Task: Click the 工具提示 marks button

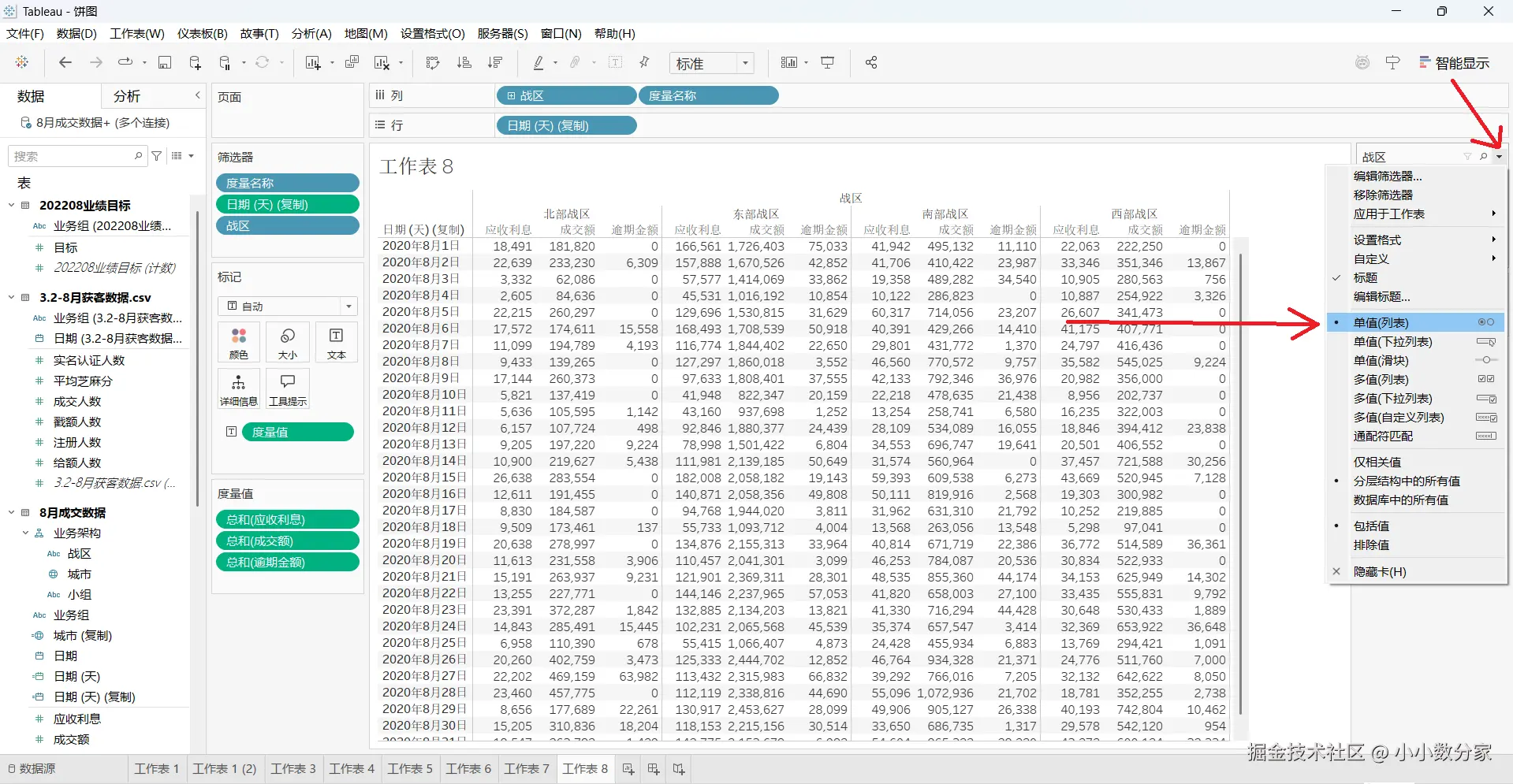Action: (288, 389)
